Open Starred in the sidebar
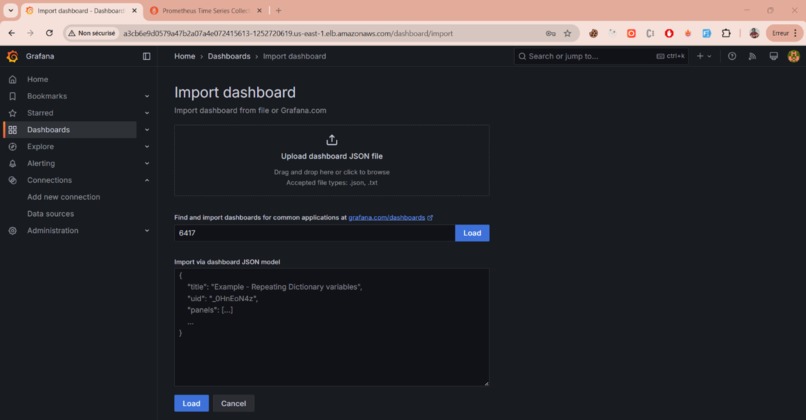Viewport: 806px width, 420px height. pos(40,113)
